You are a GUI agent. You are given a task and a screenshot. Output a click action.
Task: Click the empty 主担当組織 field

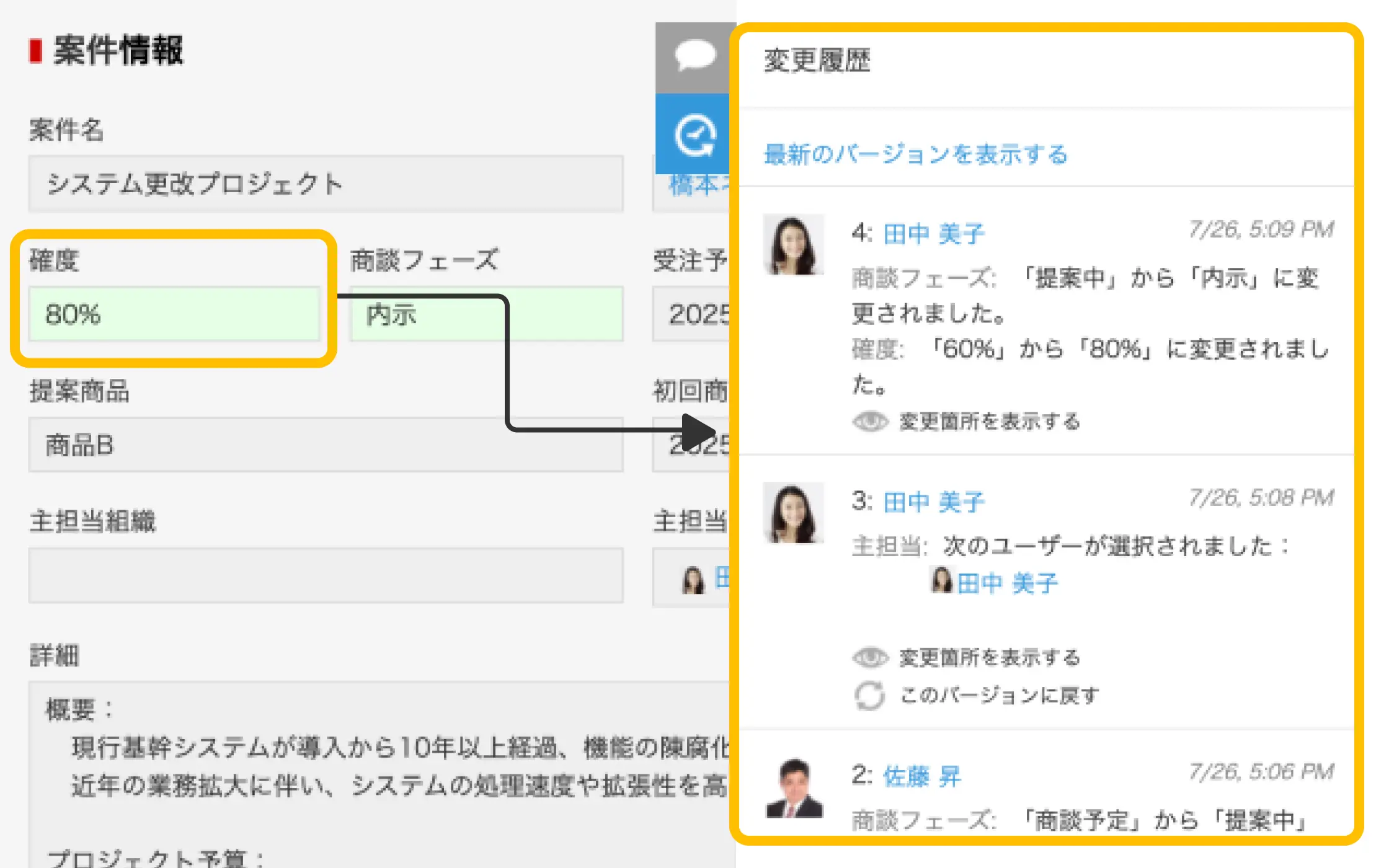pyautogui.click(x=326, y=575)
